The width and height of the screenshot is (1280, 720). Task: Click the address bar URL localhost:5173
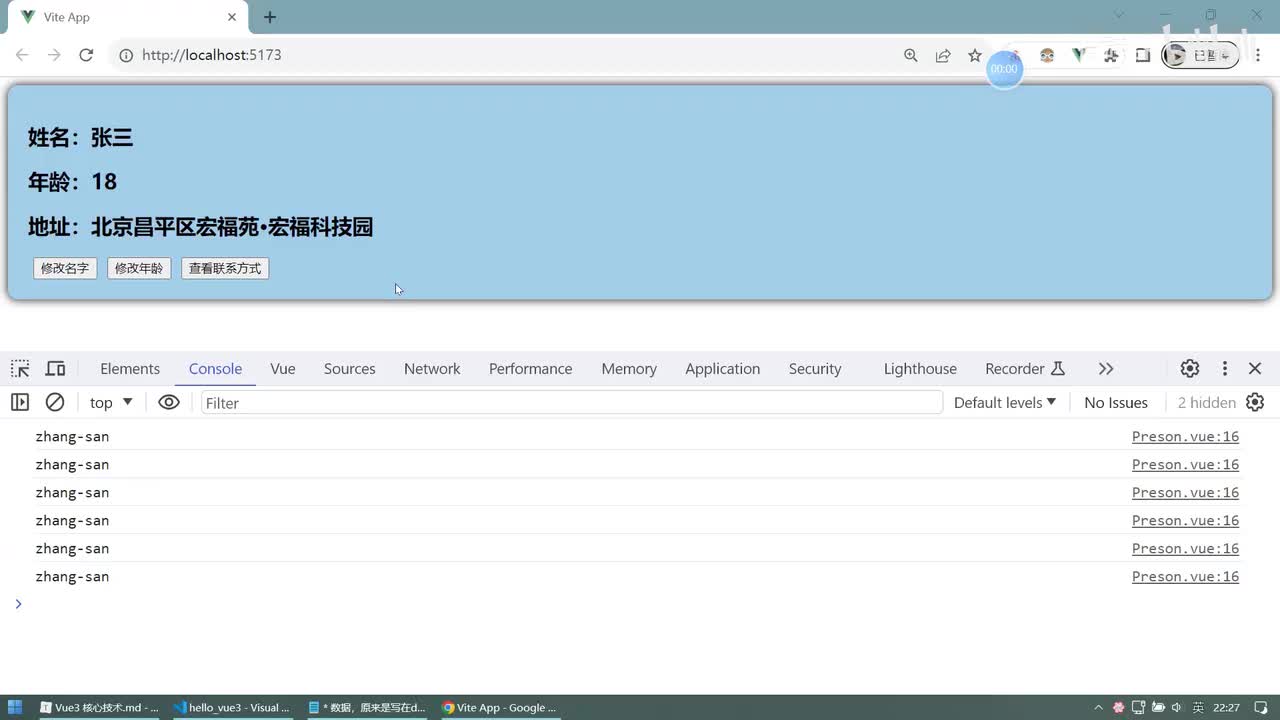pyautogui.click(x=211, y=55)
